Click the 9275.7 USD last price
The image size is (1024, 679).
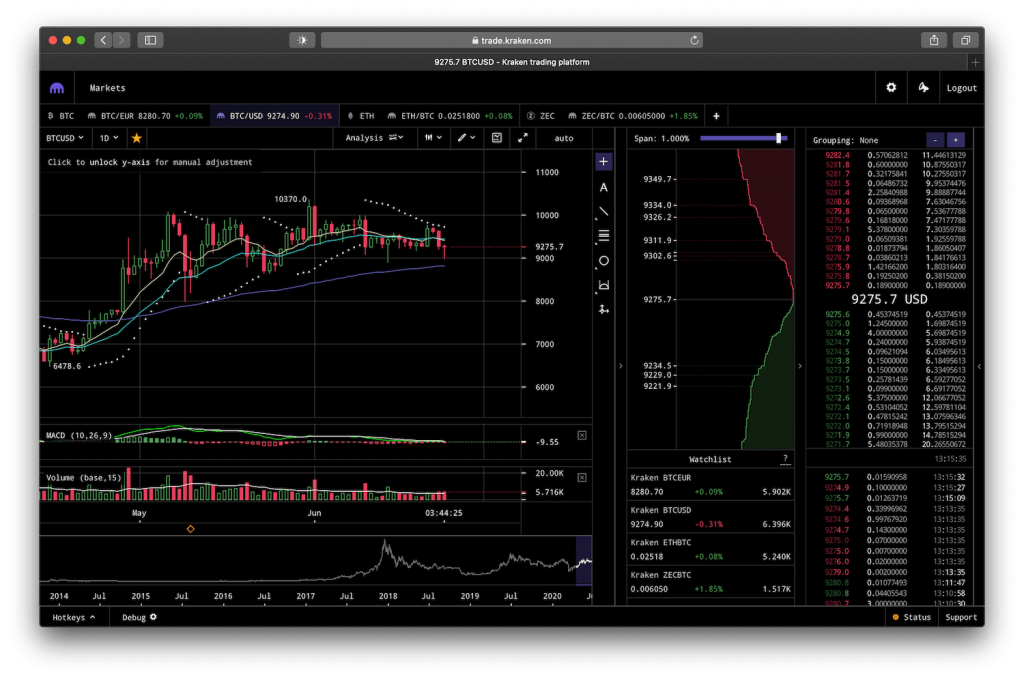[x=889, y=300]
